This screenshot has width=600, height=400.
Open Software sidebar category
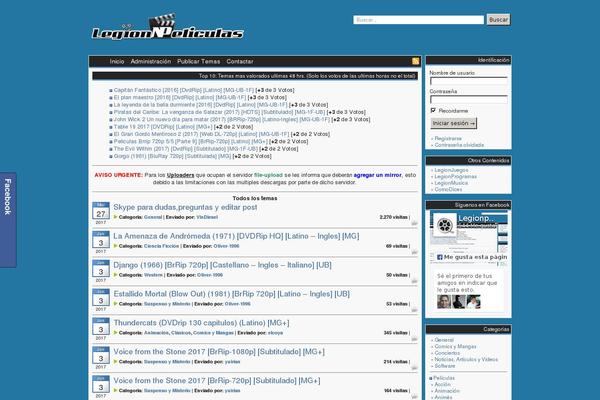tap(445, 366)
